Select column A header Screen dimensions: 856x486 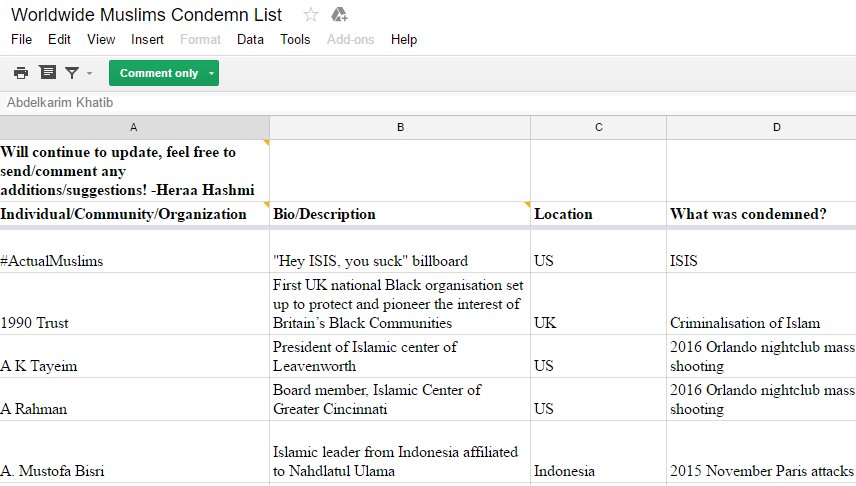[x=134, y=127]
